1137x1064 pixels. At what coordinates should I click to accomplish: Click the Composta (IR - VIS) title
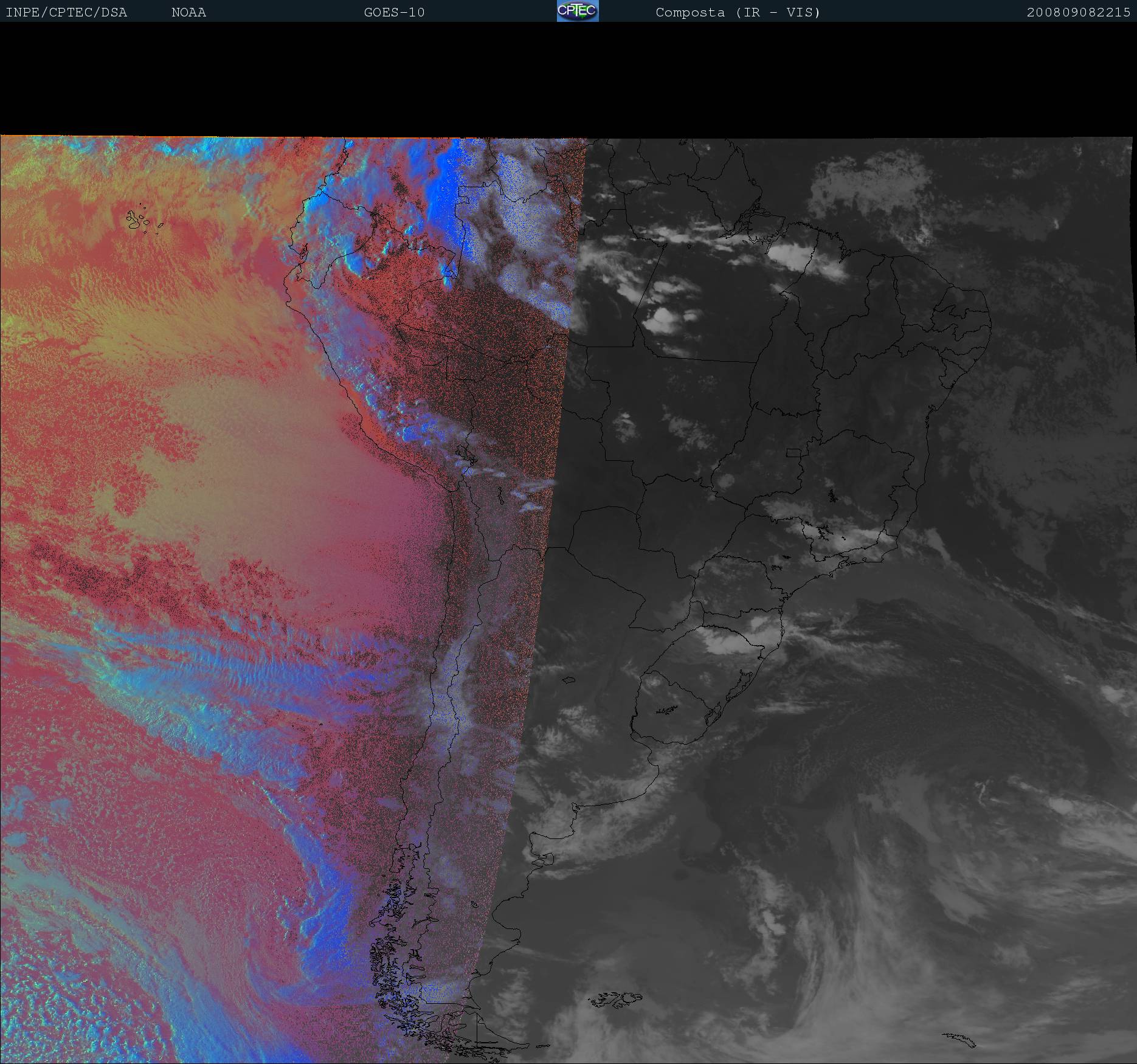point(738,12)
